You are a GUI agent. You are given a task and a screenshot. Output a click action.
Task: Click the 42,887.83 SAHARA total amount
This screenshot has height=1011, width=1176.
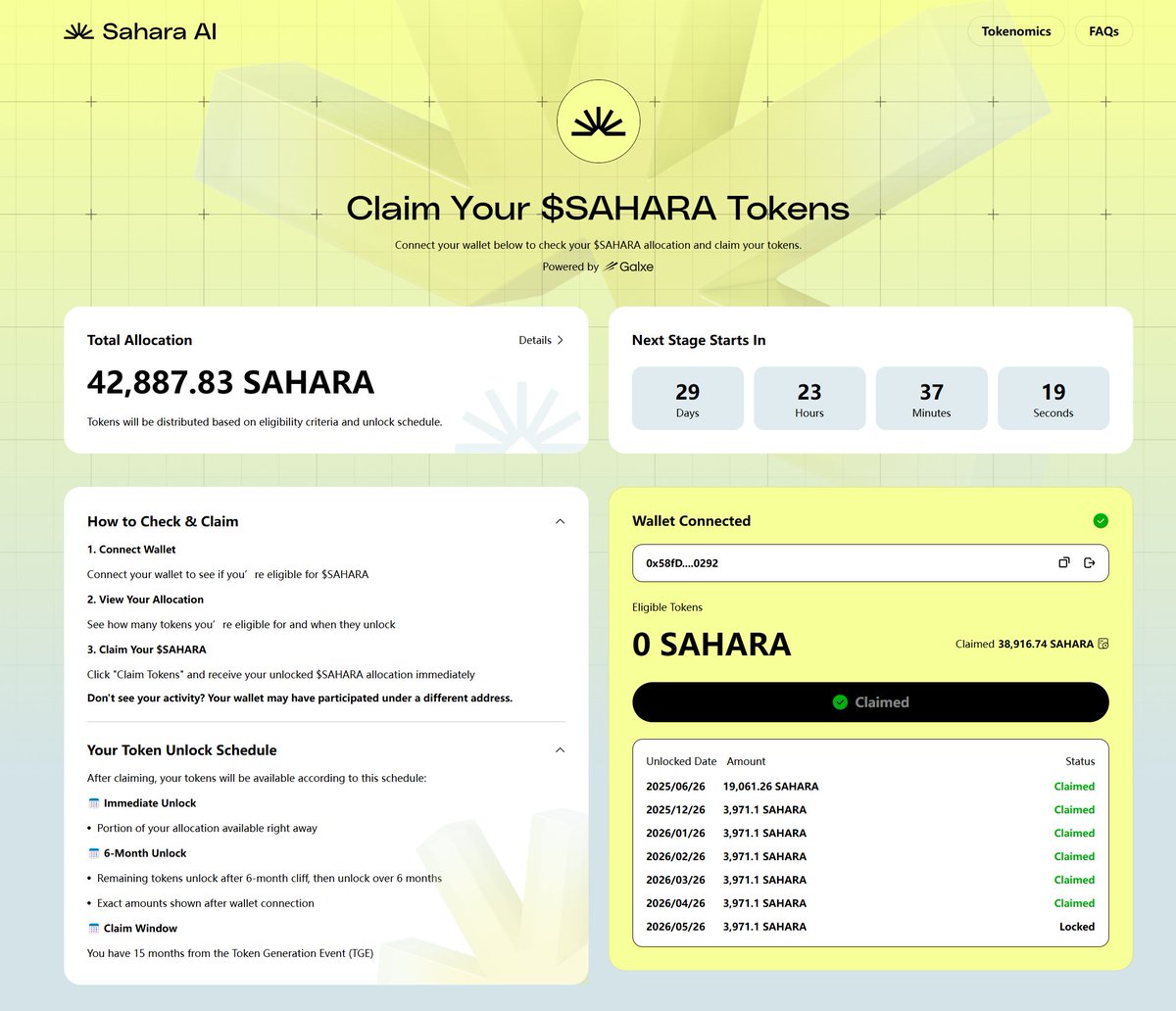[230, 382]
